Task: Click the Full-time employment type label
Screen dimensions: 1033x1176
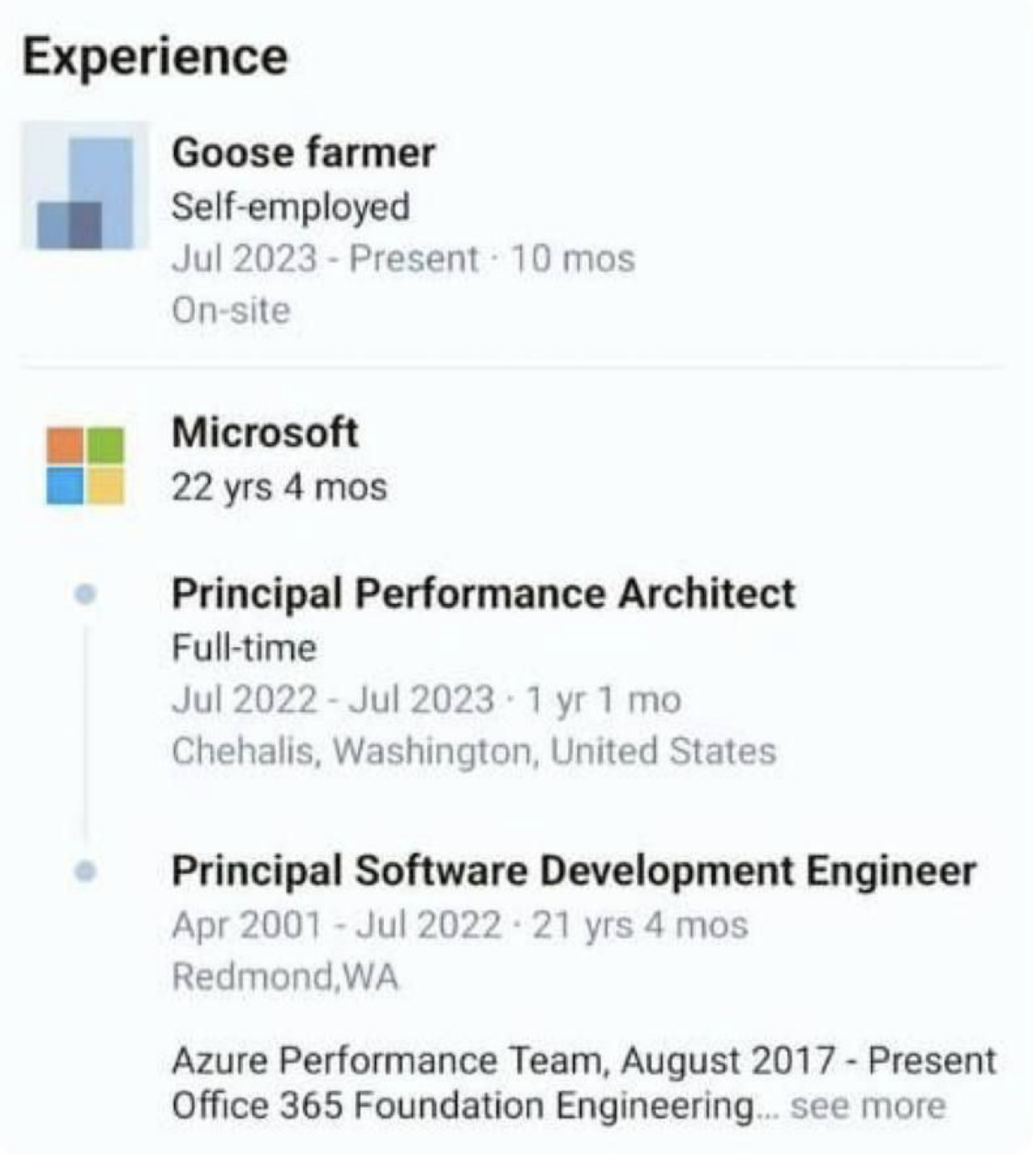Action: point(244,648)
